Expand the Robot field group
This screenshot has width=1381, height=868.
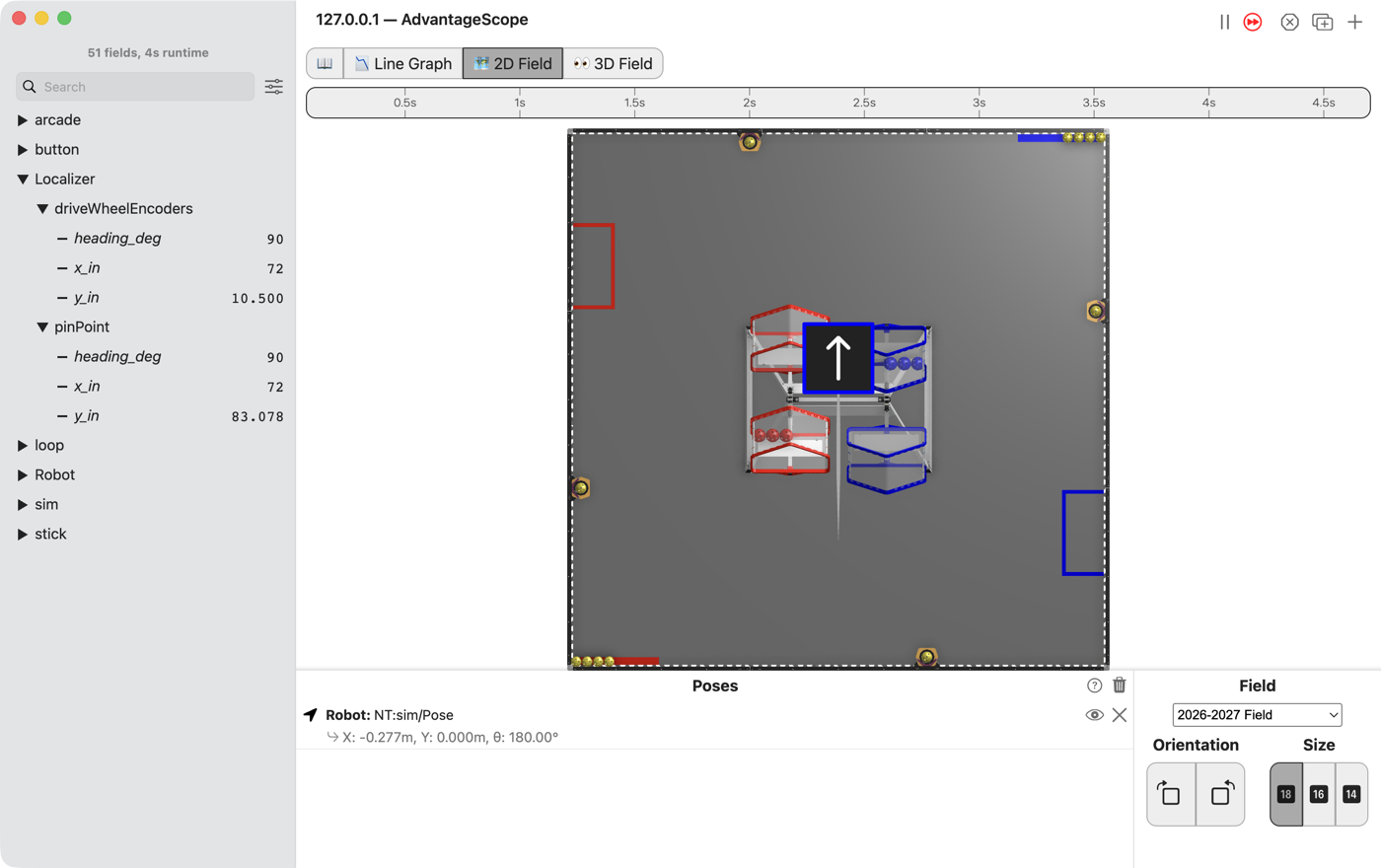pyautogui.click(x=23, y=475)
